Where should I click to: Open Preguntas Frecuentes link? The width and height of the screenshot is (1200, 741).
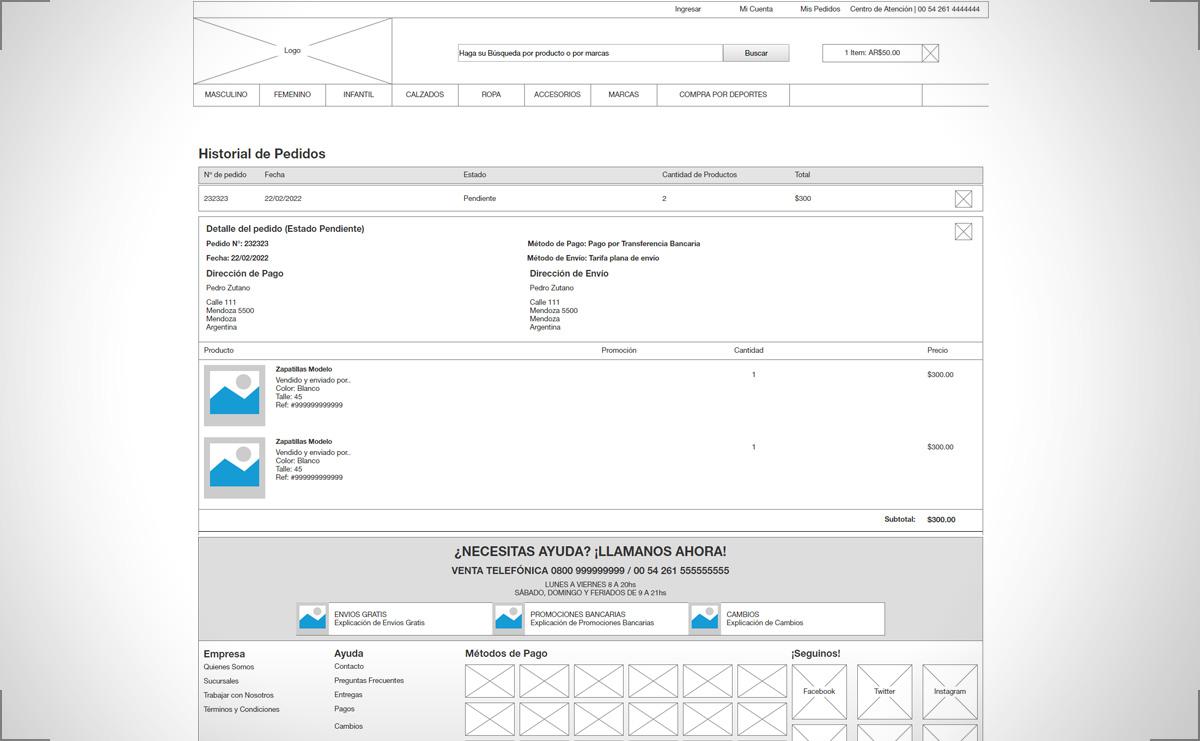point(369,680)
